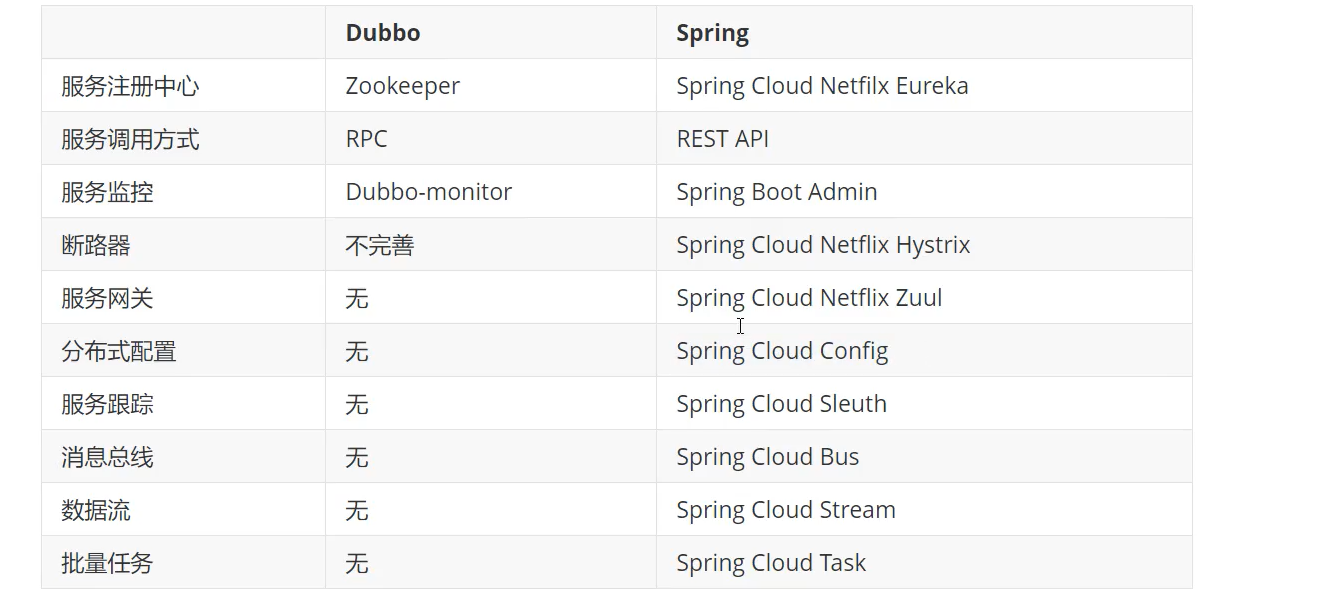Click the Spring Cloud Task cell

(771, 563)
